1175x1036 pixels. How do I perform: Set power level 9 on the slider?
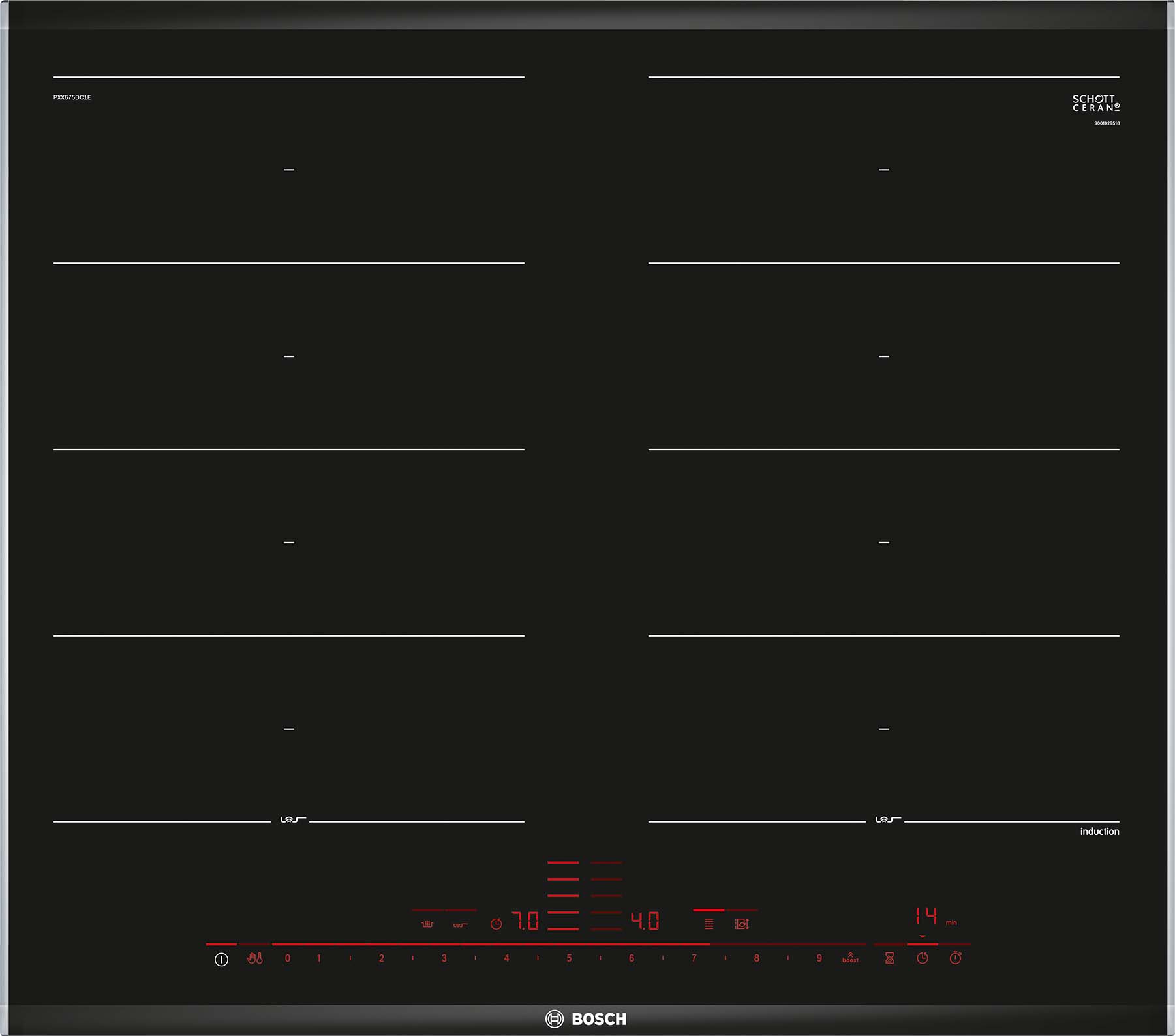[819, 958]
